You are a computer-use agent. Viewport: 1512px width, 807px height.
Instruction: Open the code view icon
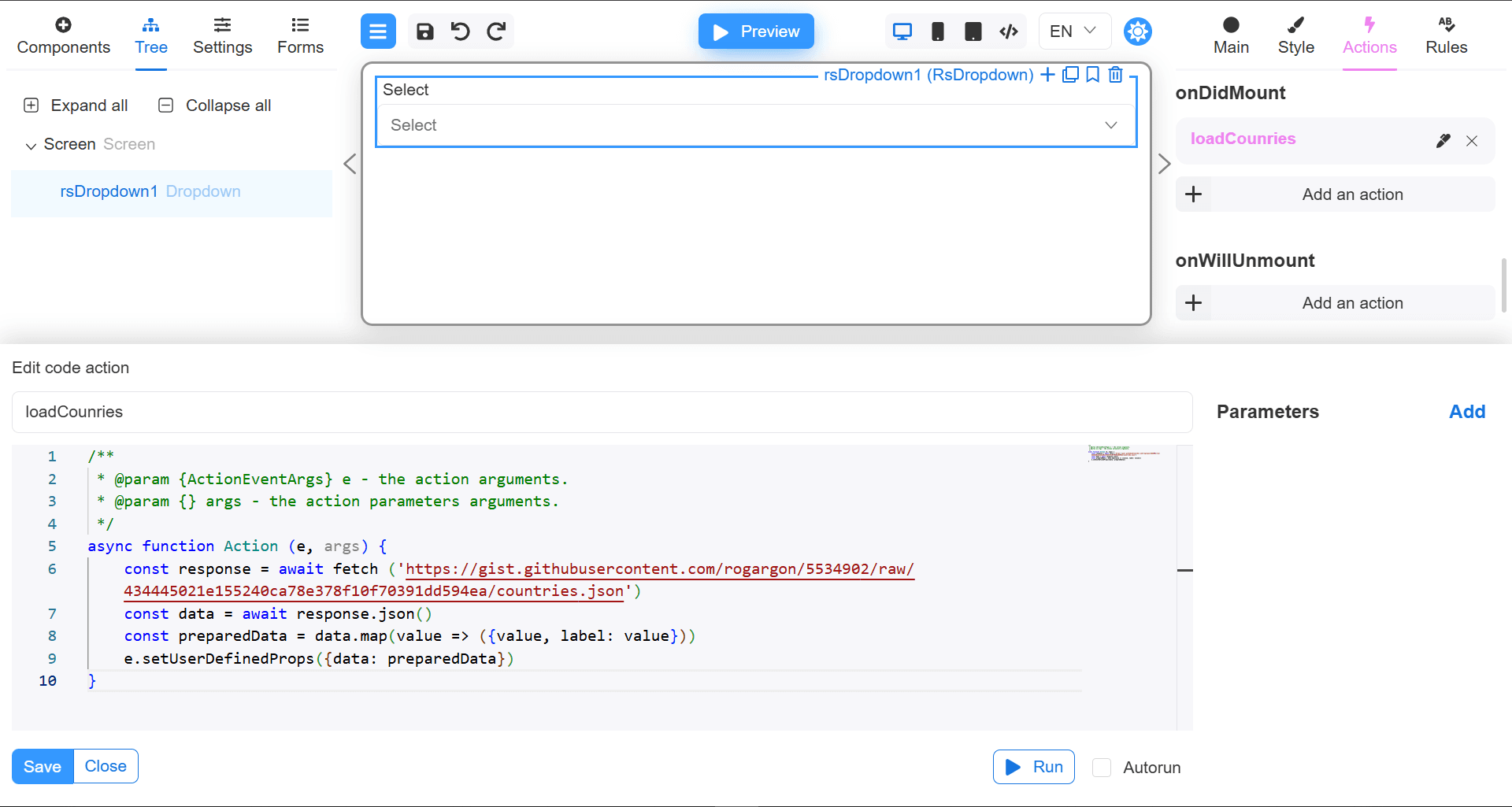click(x=1009, y=31)
